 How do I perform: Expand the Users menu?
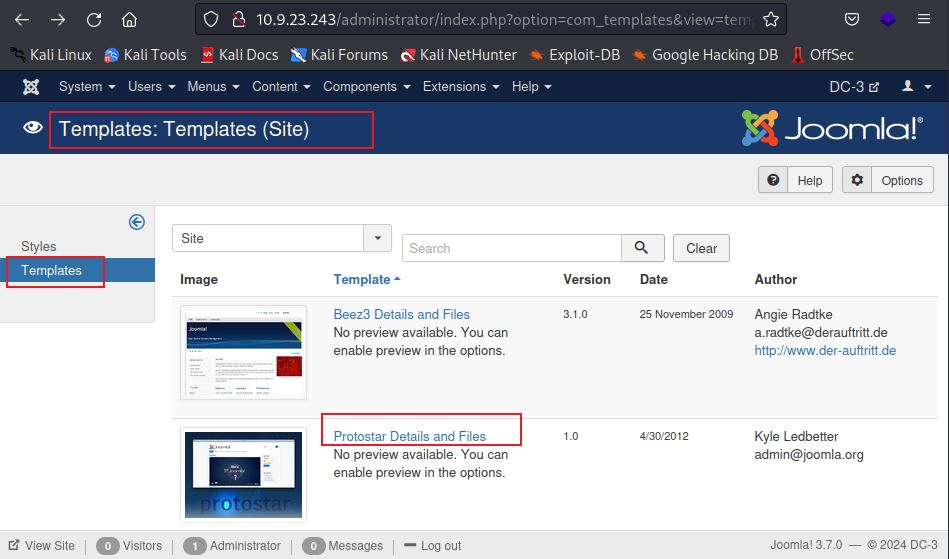pyautogui.click(x=151, y=87)
